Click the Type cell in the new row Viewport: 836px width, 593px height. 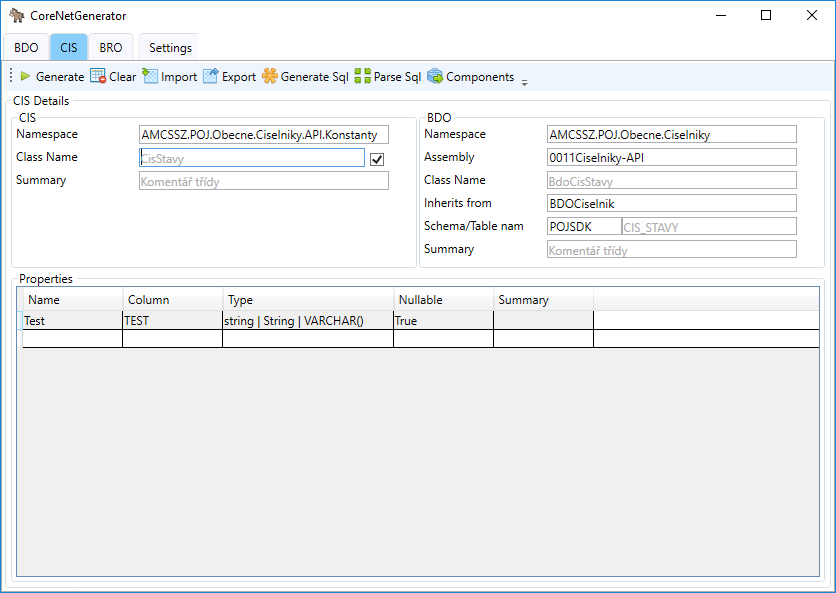[x=308, y=339]
